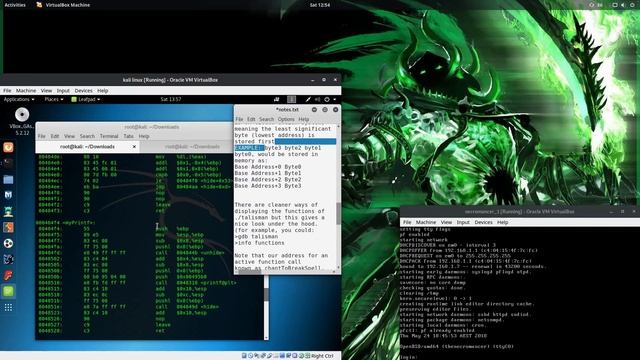The height and width of the screenshot is (360, 640).
Task: Switch to the second root@kali terminal tab
Action: coord(192,147)
